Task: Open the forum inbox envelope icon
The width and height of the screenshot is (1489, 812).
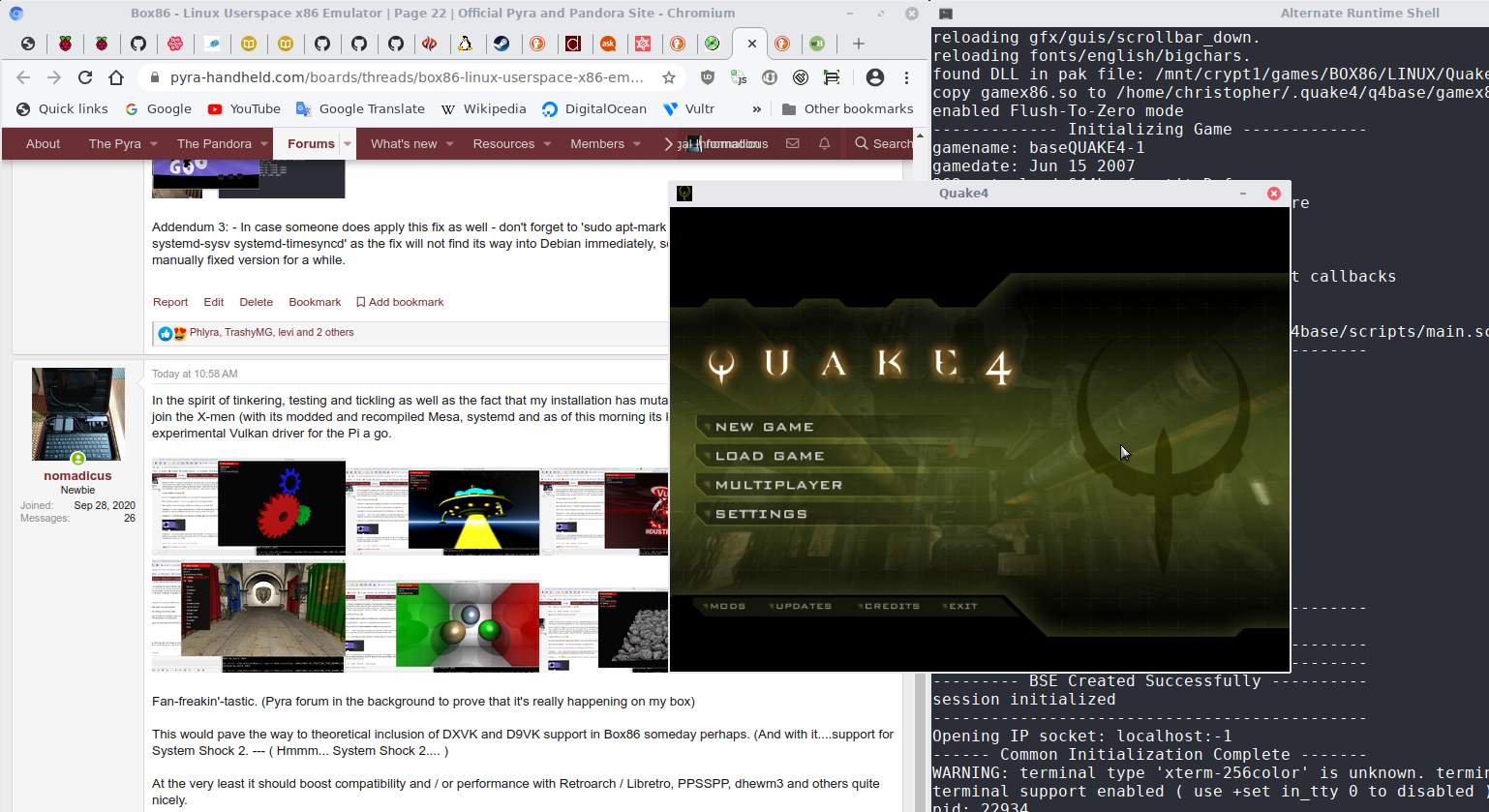Action: (792, 143)
